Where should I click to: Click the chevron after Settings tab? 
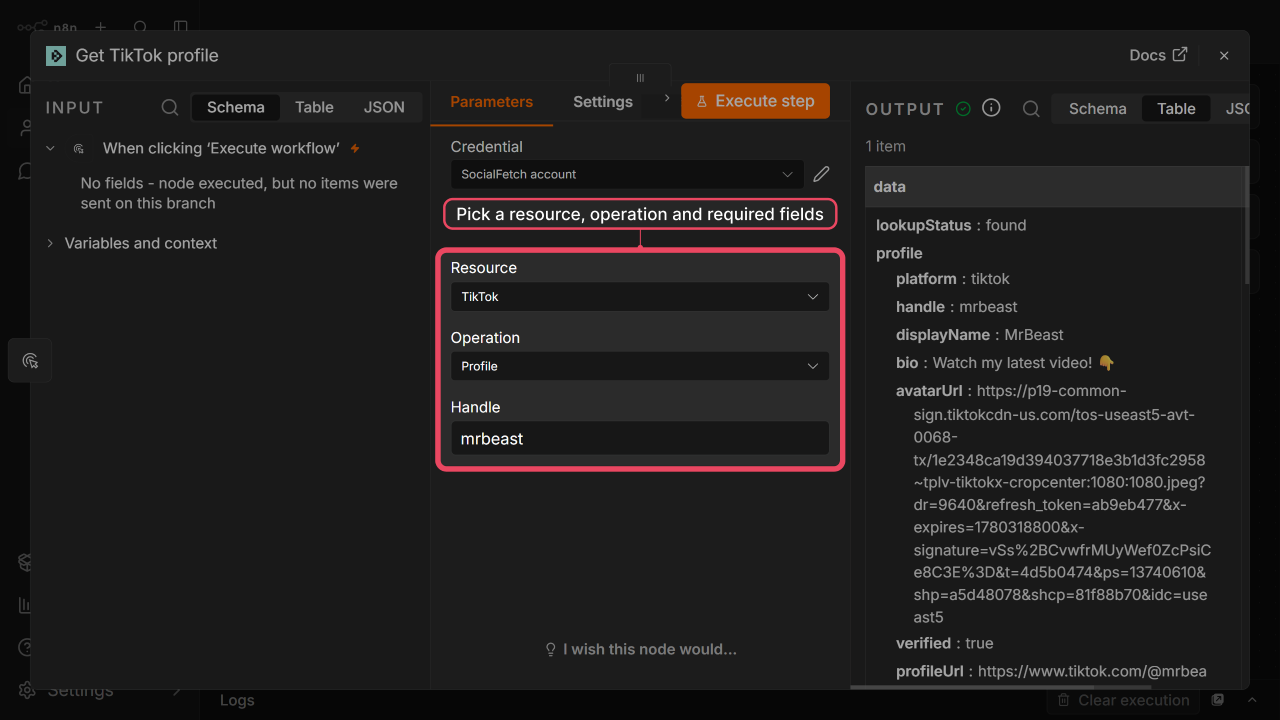click(667, 98)
